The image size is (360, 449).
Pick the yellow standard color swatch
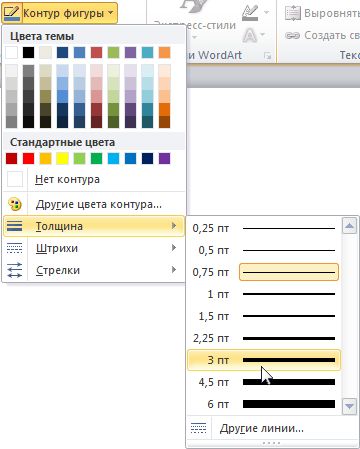[x=62, y=159]
